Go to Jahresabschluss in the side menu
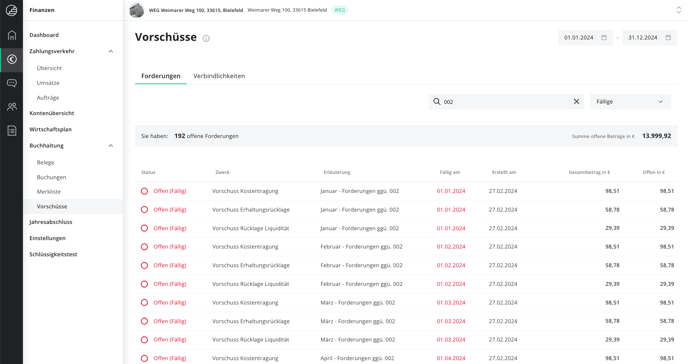The width and height of the screenshot is (688, 364). [51, 222]
